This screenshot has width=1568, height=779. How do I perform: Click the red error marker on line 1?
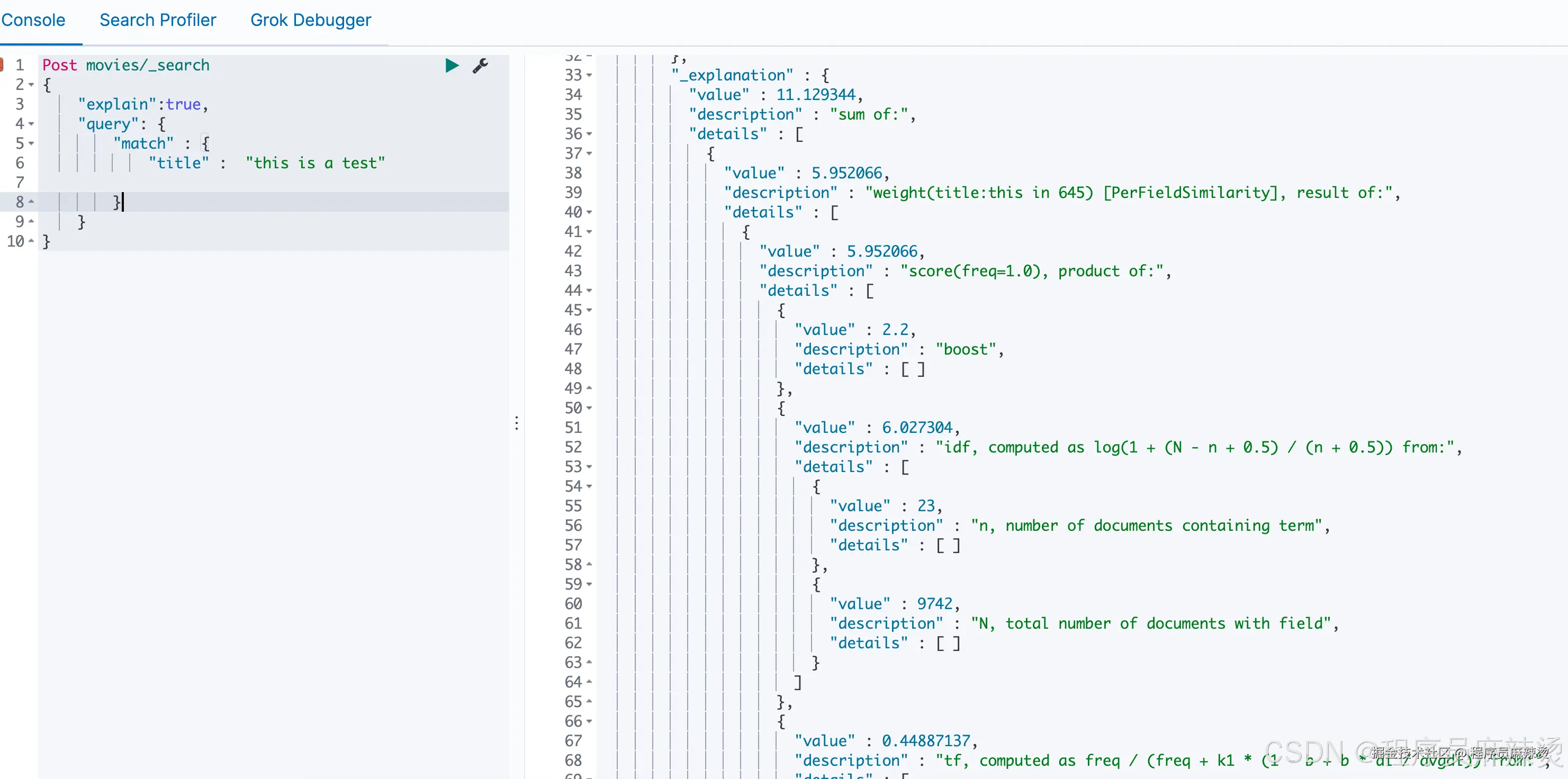(x=2, y=65)
